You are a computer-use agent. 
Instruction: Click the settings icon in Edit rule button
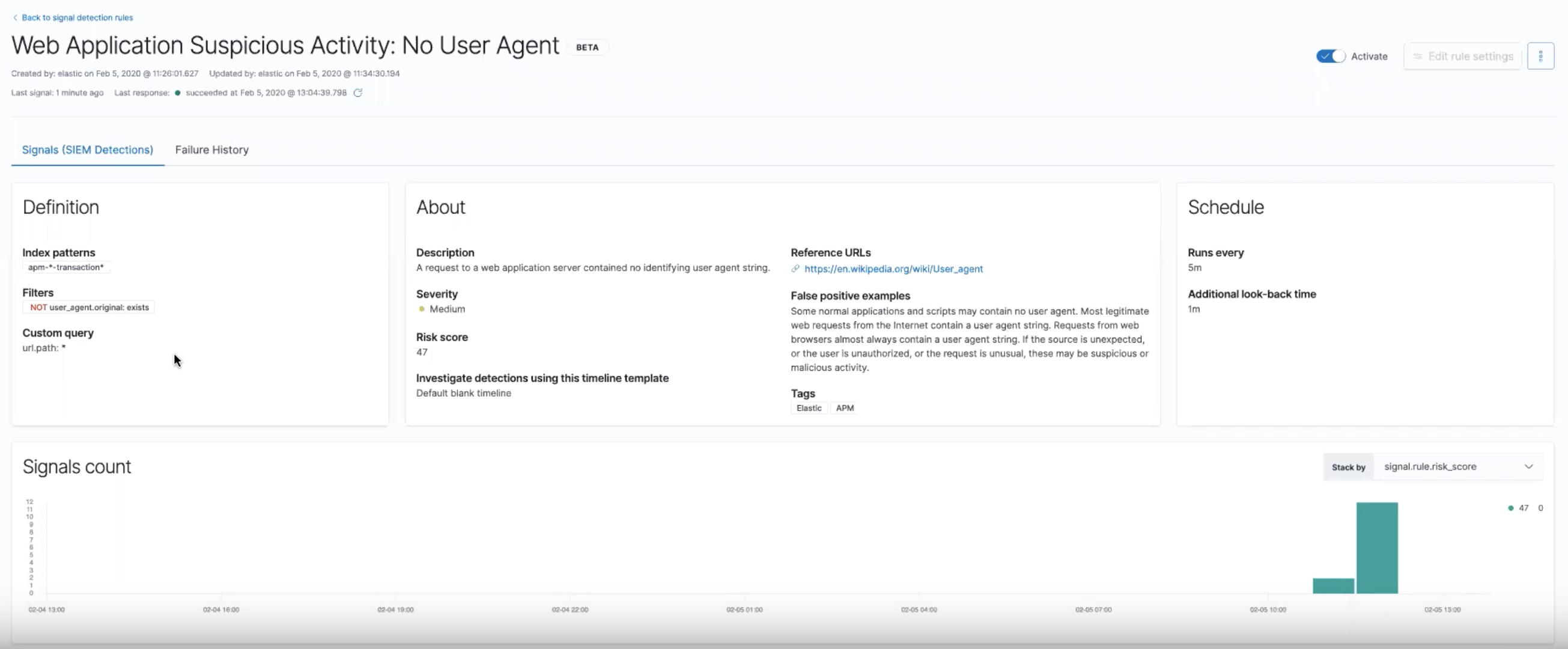point(1418,56)
